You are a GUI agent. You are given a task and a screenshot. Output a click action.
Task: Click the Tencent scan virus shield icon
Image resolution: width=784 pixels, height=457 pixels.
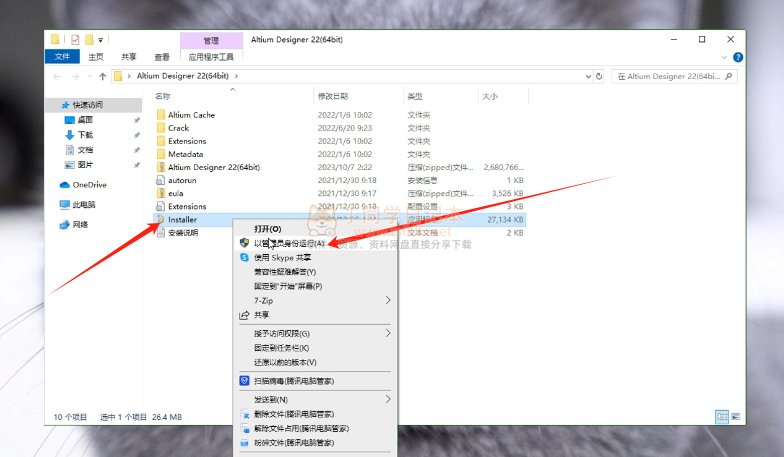point(244,381)
